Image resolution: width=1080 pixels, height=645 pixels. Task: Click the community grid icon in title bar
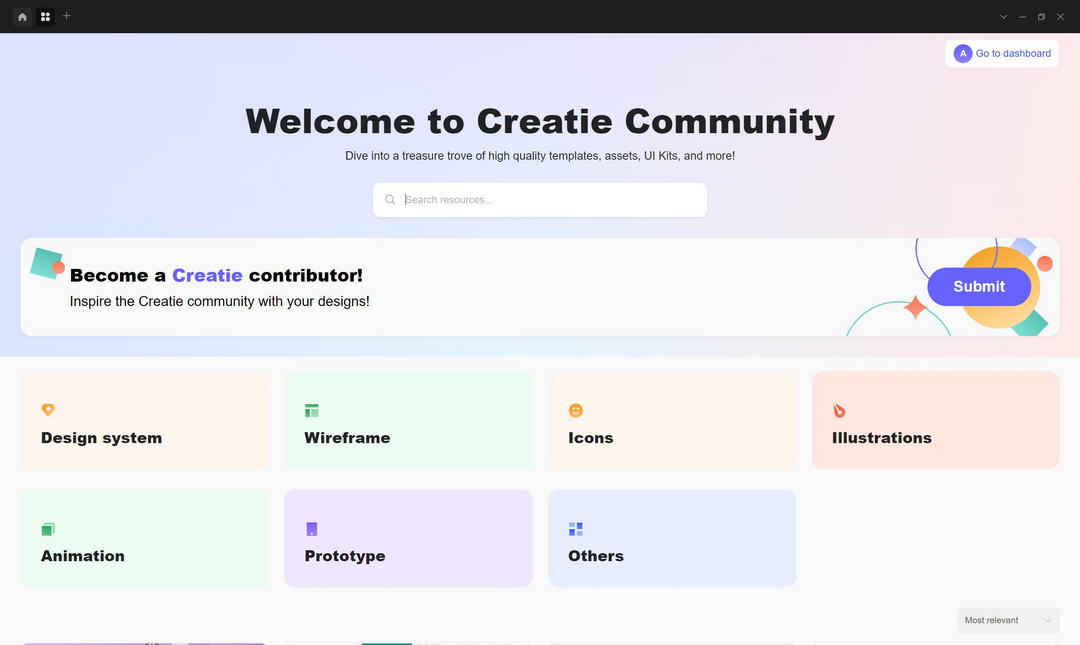45,16
